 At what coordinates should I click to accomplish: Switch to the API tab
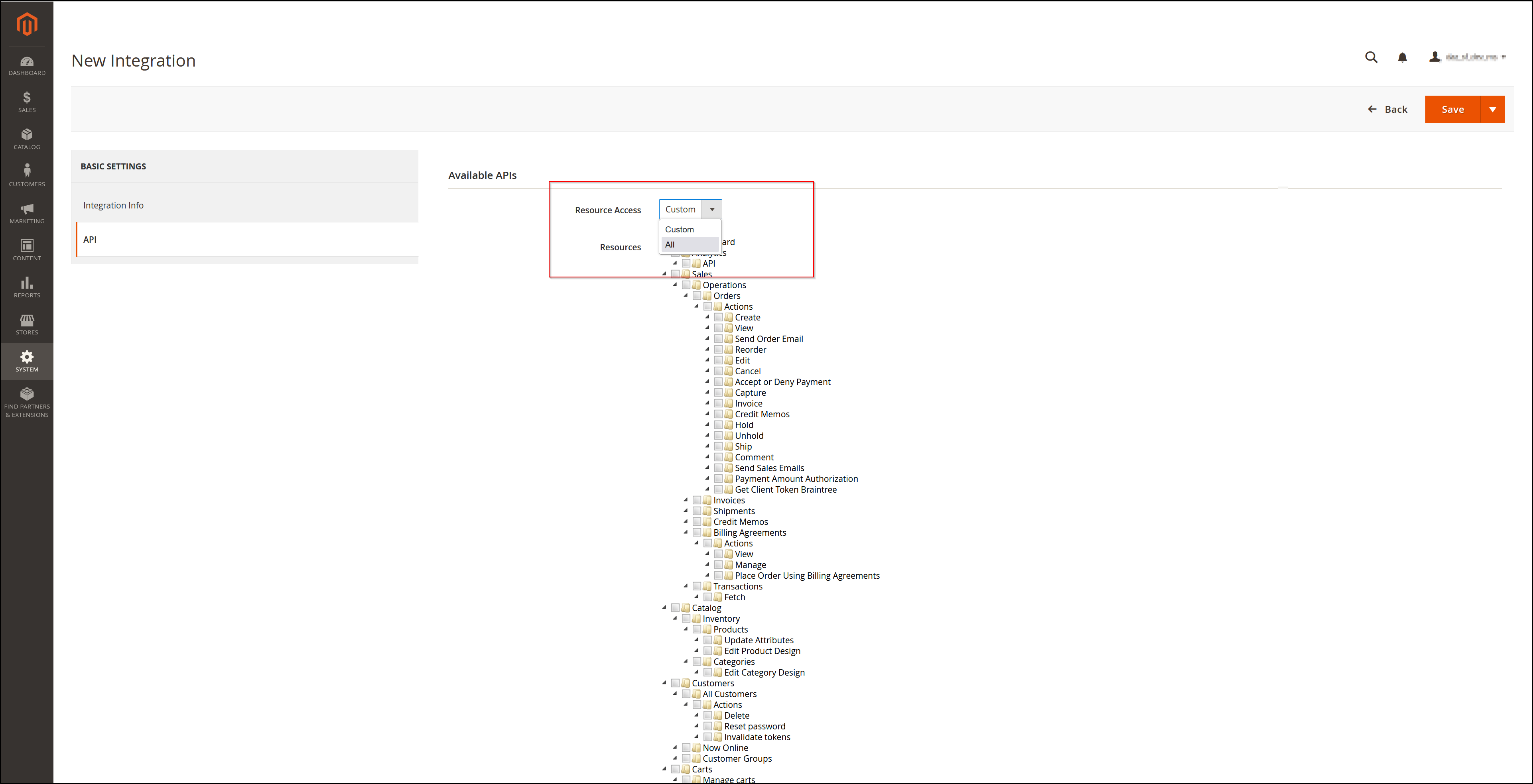[x=248, y=239]
